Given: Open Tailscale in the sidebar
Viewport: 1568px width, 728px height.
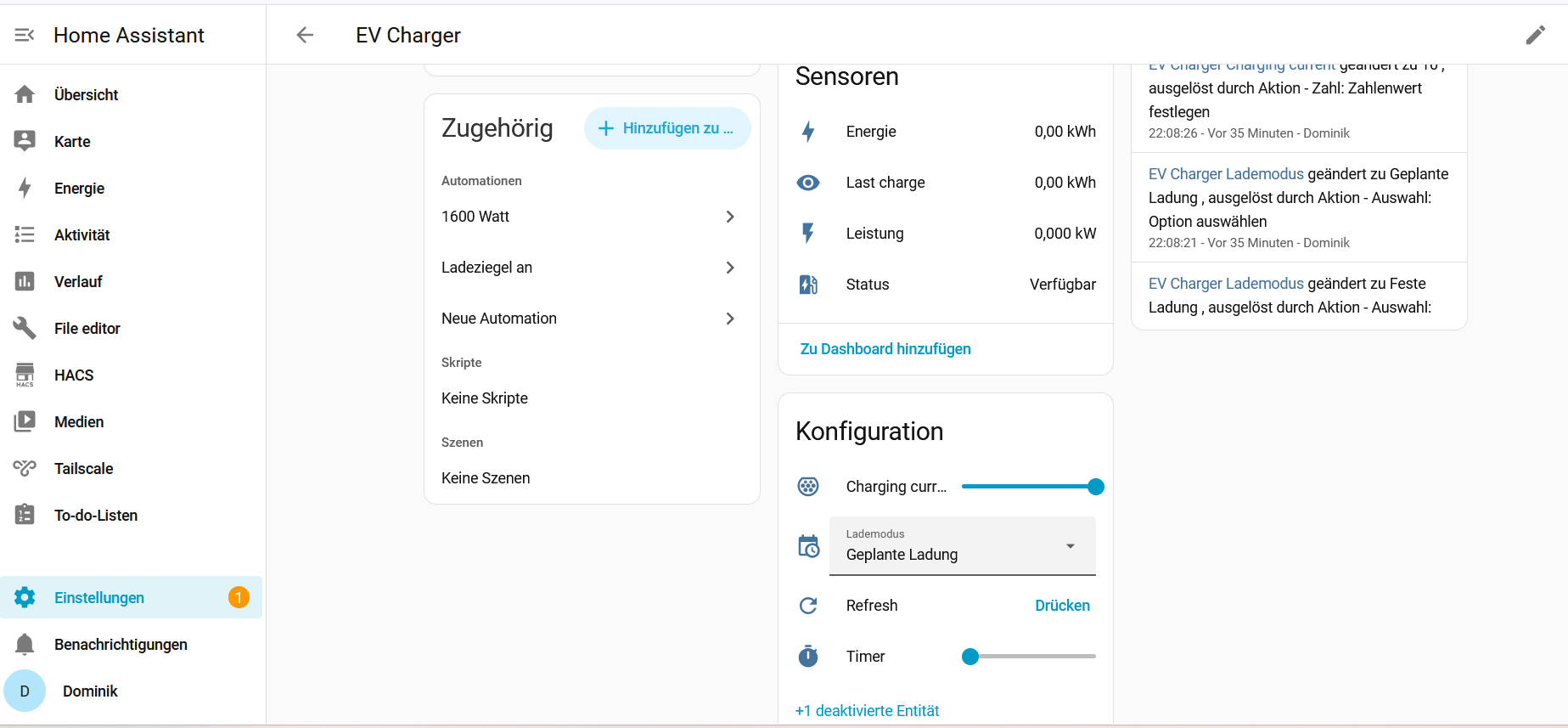Looking at the screenshot, I should click(x=132, y=468).
